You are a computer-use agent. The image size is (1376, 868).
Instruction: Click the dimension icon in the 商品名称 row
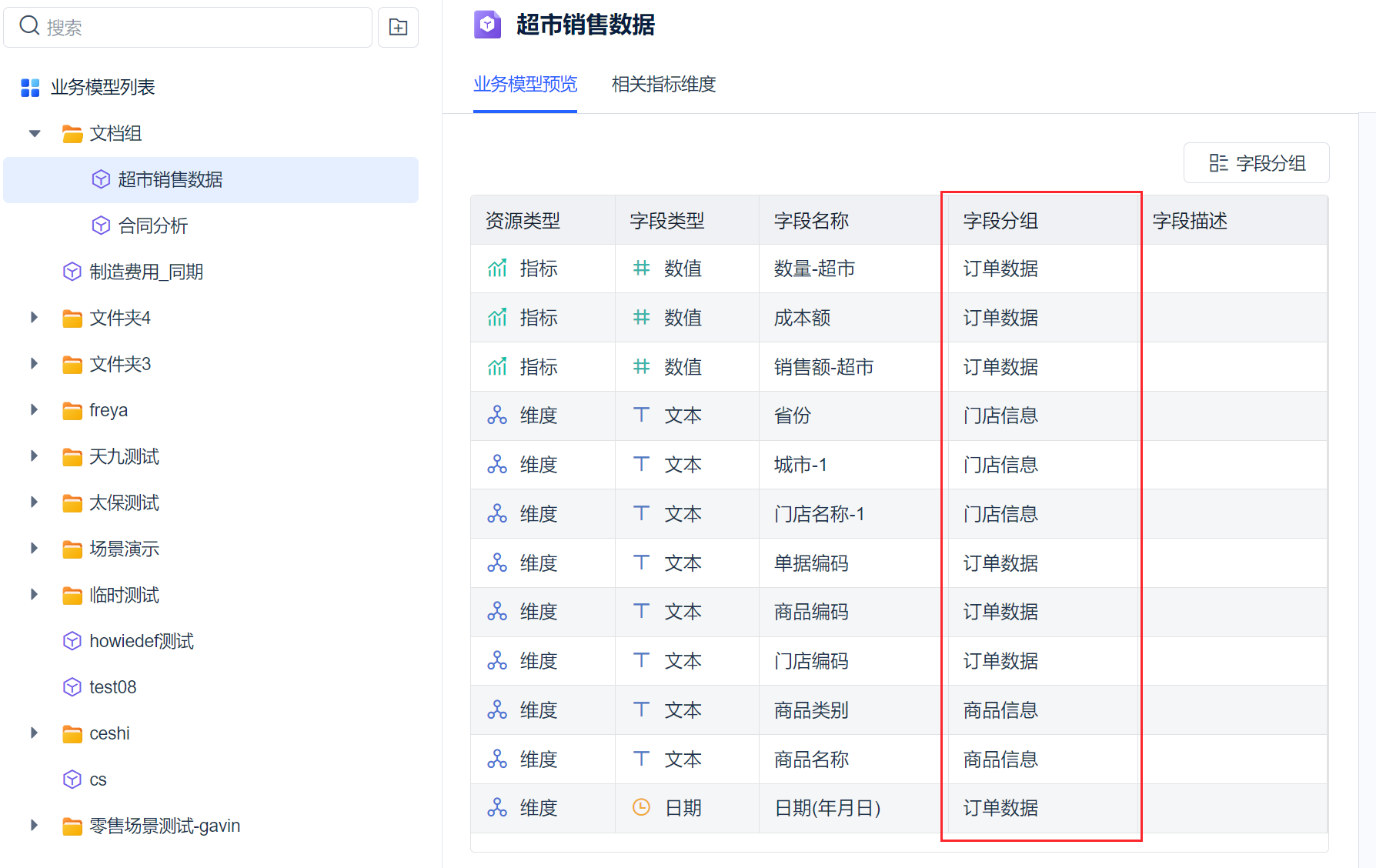[497, 759]
